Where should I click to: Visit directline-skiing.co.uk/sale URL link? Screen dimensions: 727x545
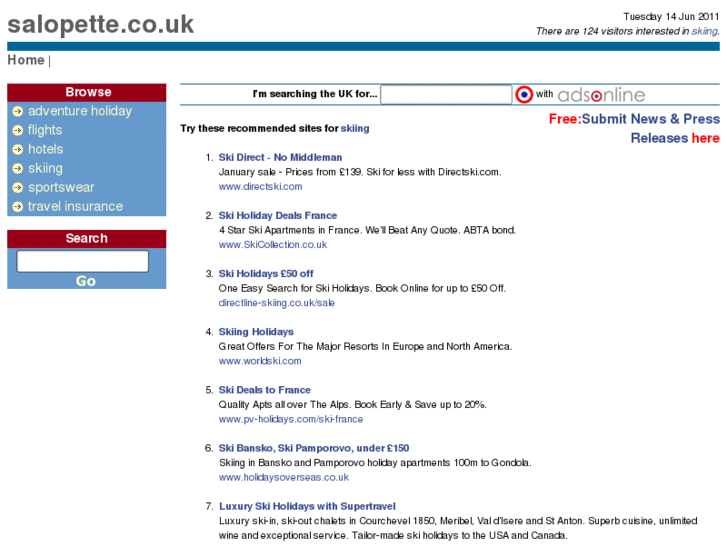276,303
